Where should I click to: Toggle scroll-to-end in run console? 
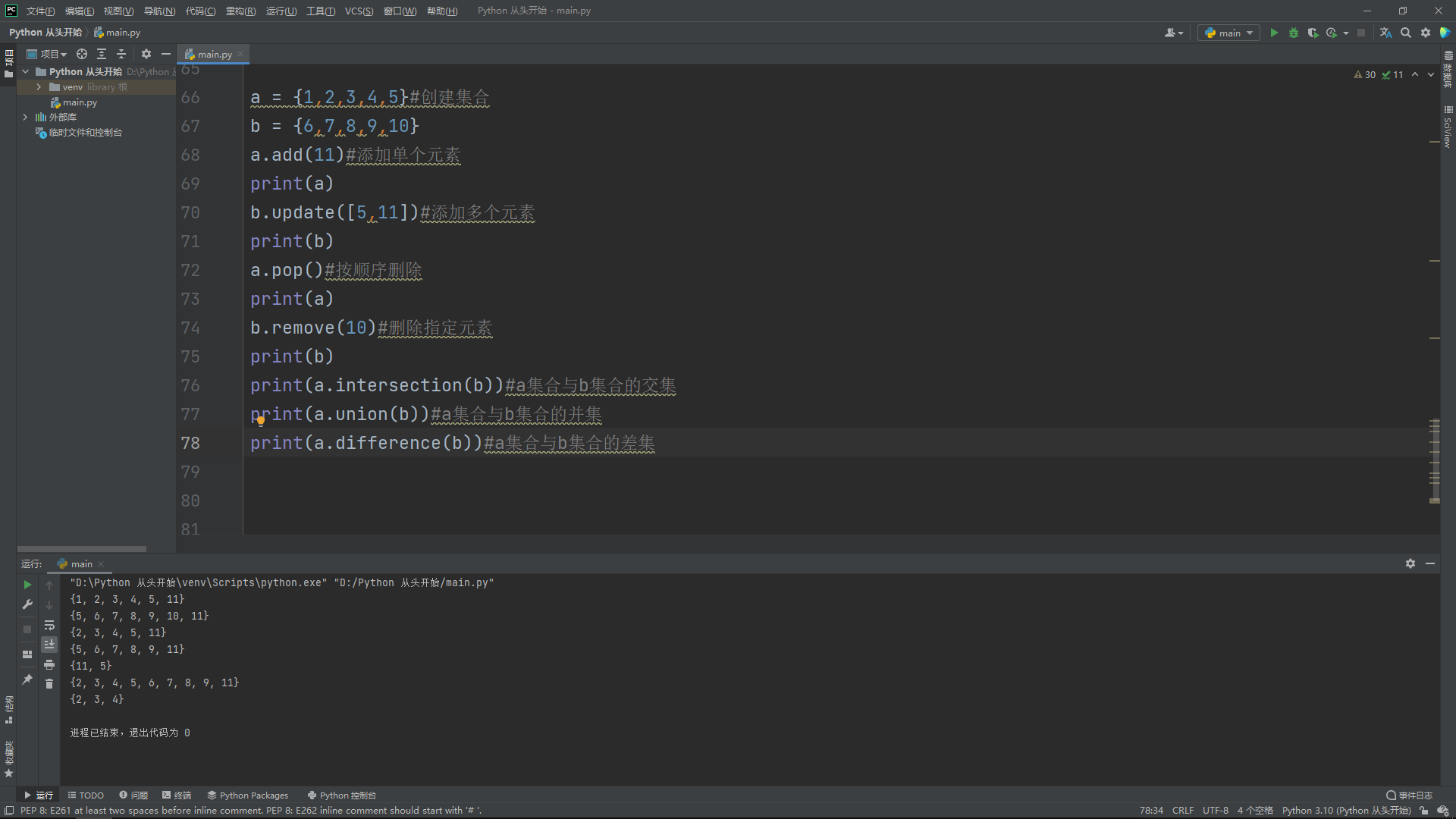point(49,645)
